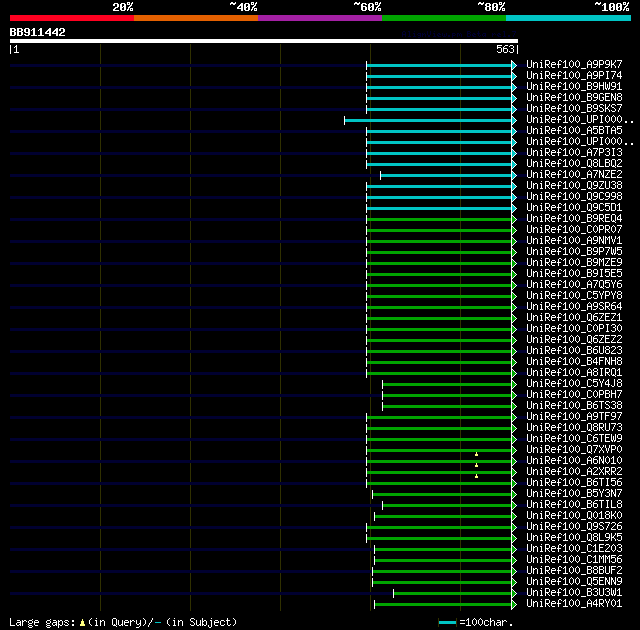Select the UniRef100_B6TIL8 label

[574, 505]
